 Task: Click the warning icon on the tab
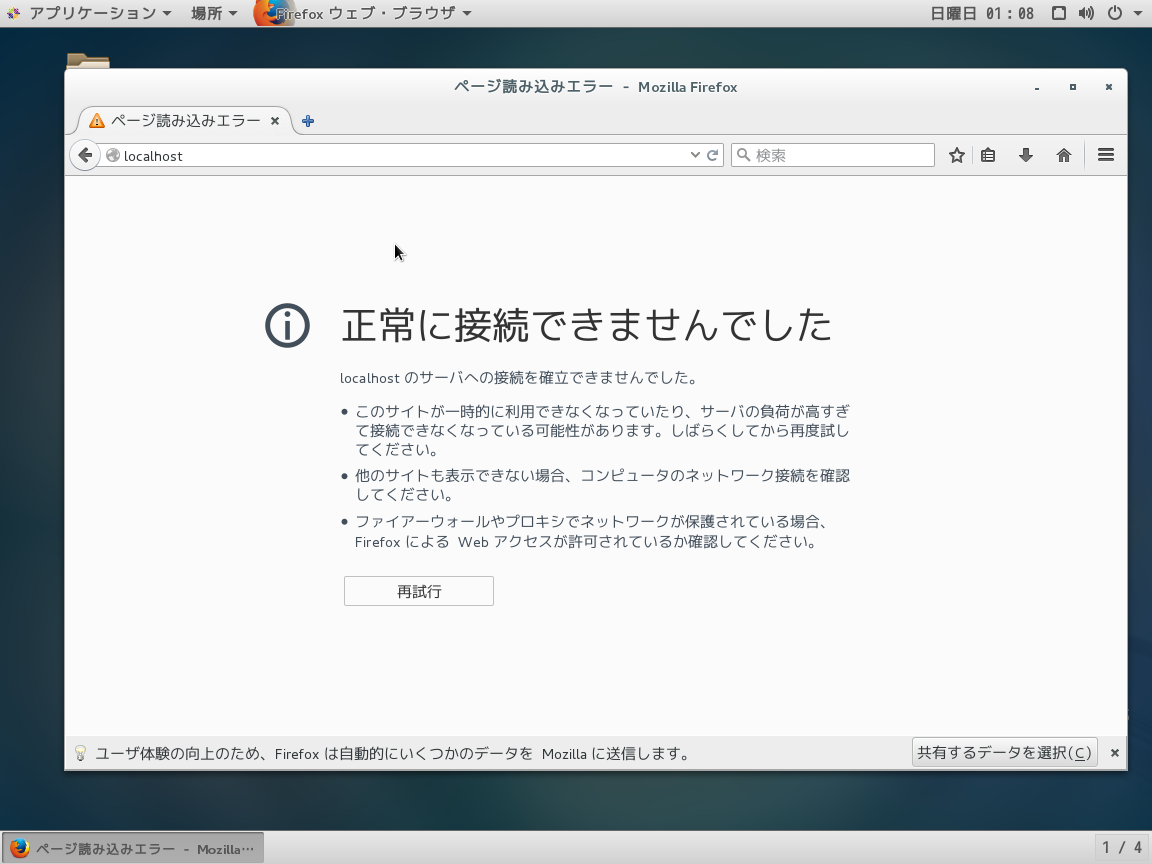[97, 120]
